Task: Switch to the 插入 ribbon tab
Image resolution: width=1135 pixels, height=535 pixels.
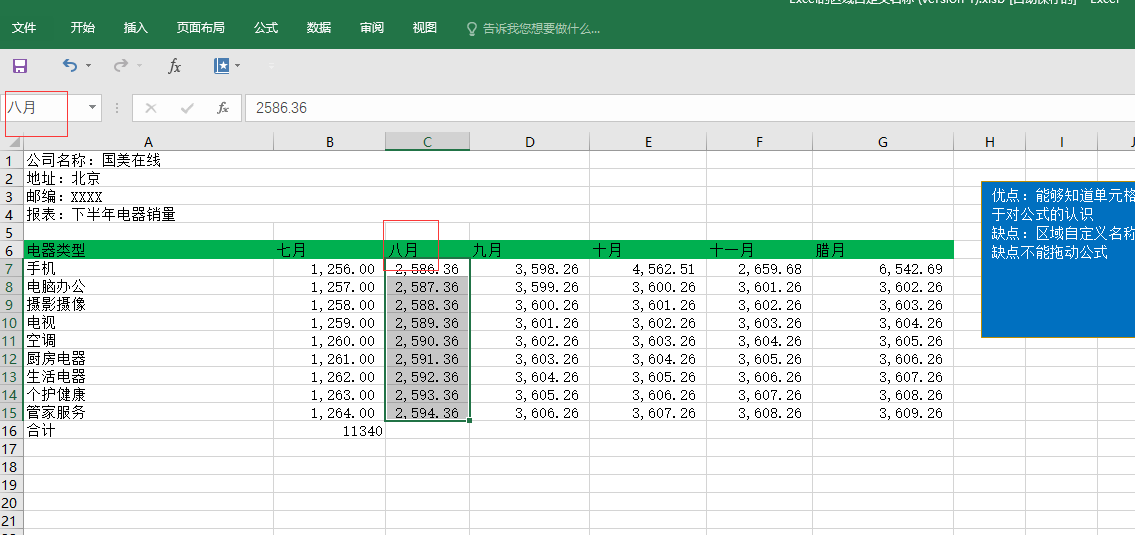Action: point(135,28)
